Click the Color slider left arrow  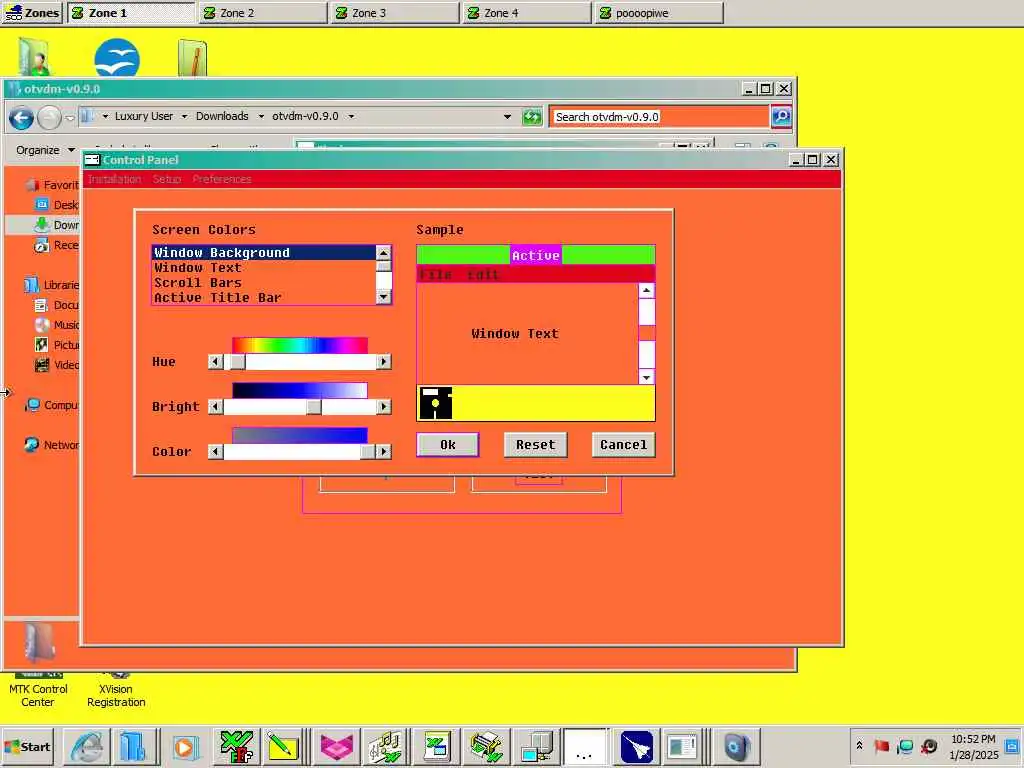click(216, 451)
